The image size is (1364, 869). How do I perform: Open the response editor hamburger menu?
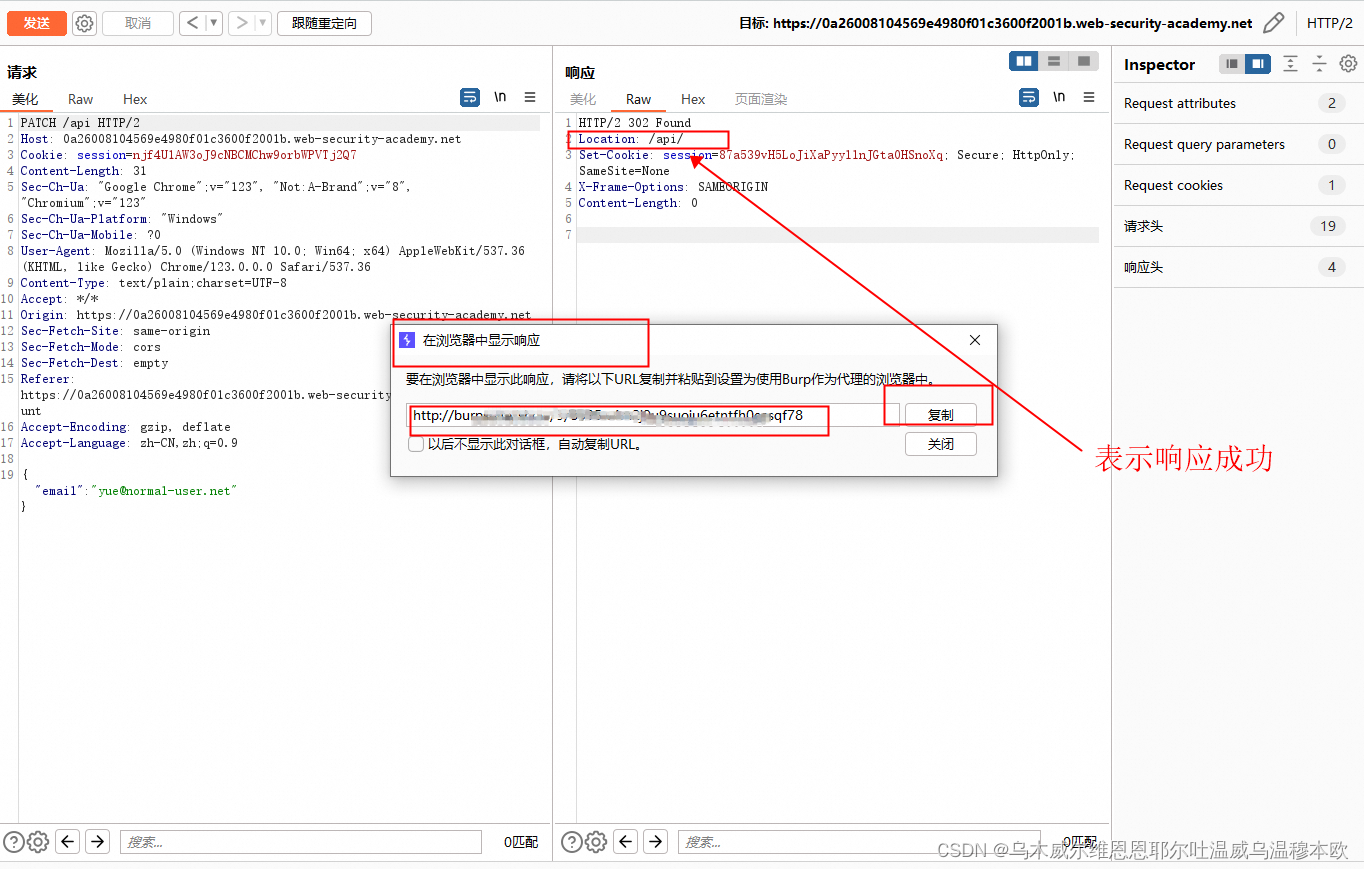[x=1089, y=97]
